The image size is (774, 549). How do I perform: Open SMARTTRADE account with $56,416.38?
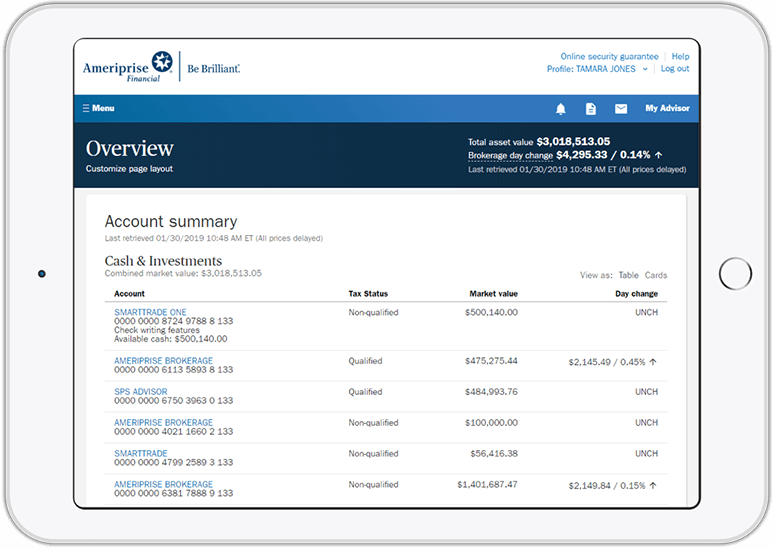pyautogui.click(x=138, y=453)
